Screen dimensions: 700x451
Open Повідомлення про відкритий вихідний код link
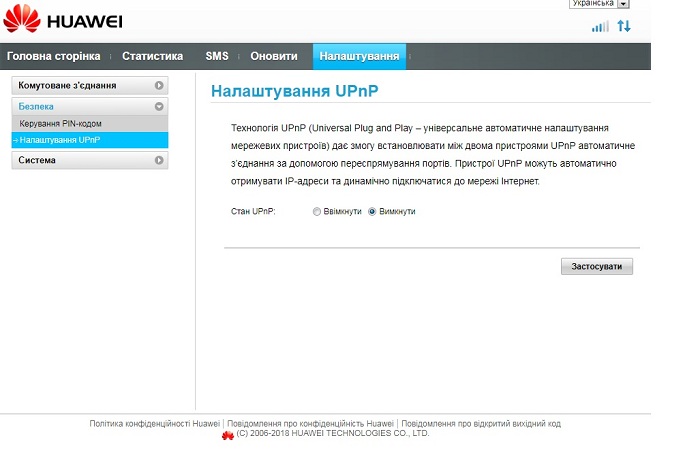coord(481,423)
